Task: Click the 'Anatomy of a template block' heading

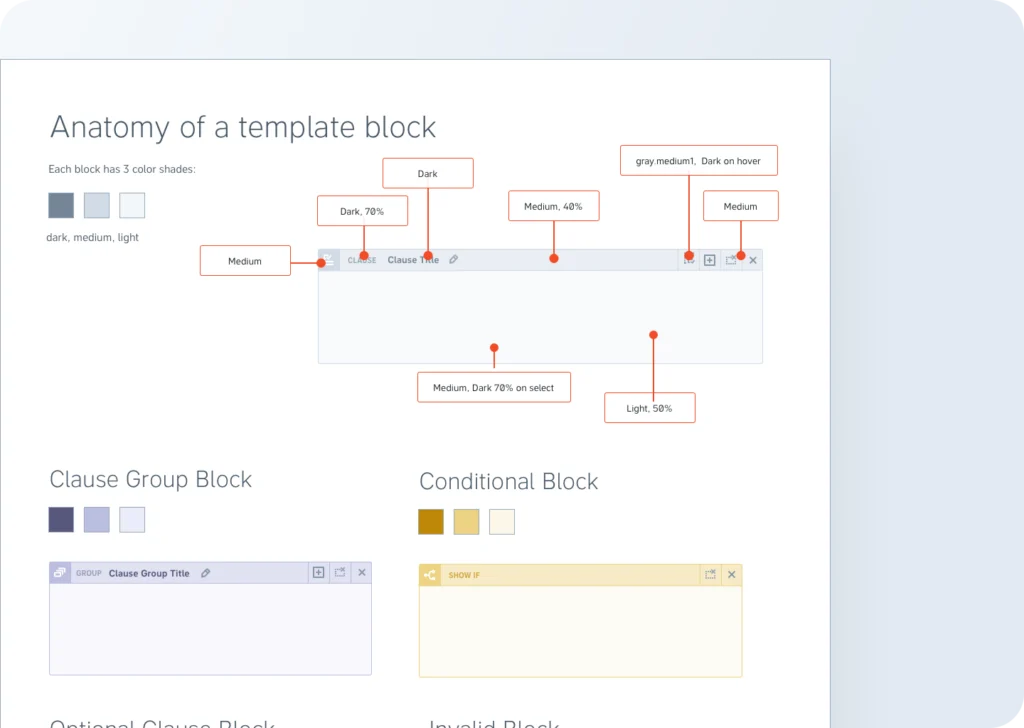Action: tap(243, 127)
